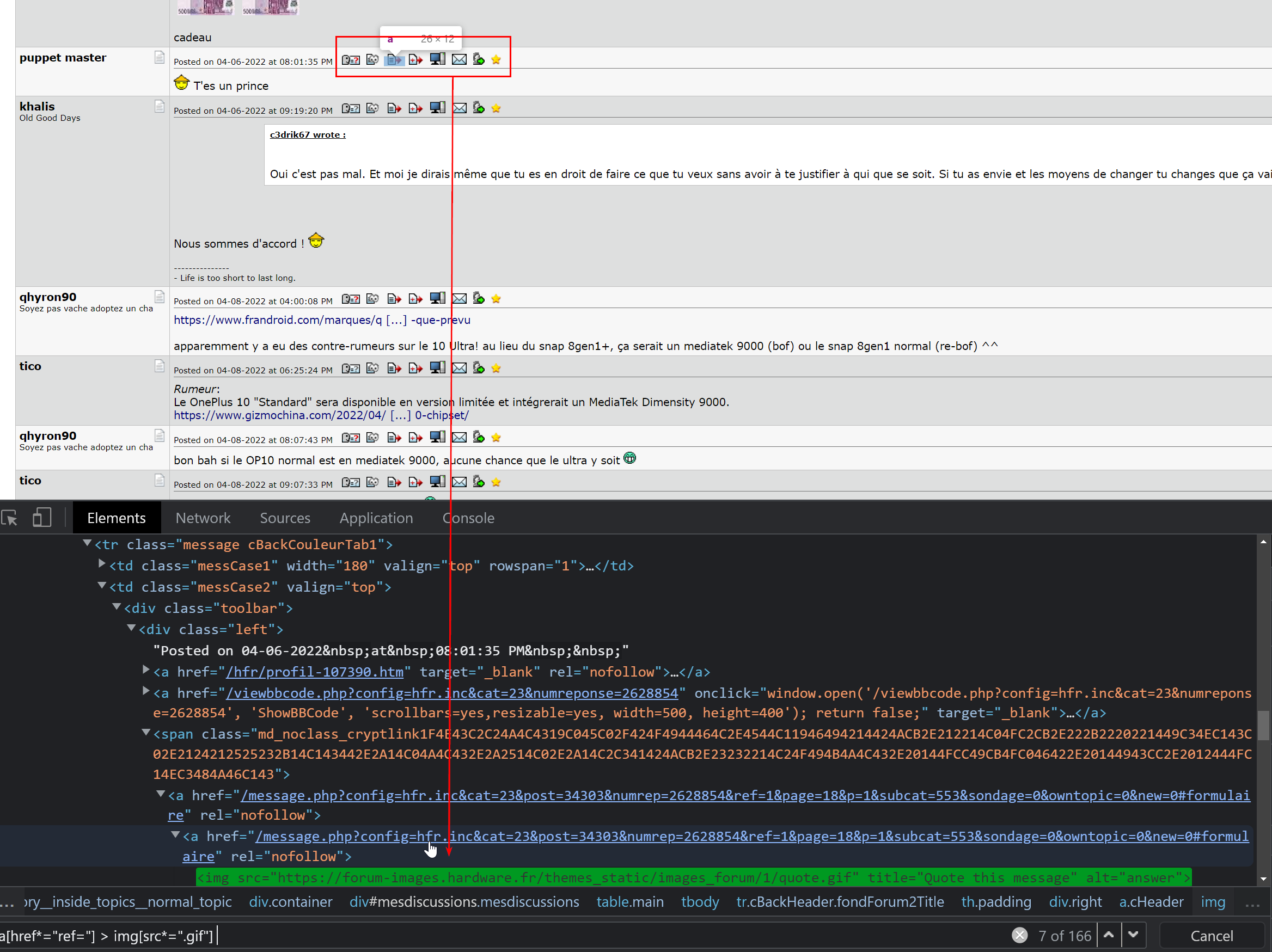Click the view profile icon on qhyron90's post
Screen dimensions: 1272x952
coord(350,299)
